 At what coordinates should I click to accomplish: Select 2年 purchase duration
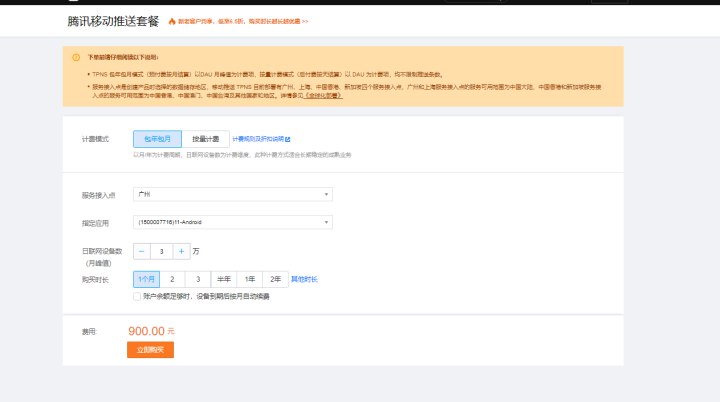click(276, 279)
